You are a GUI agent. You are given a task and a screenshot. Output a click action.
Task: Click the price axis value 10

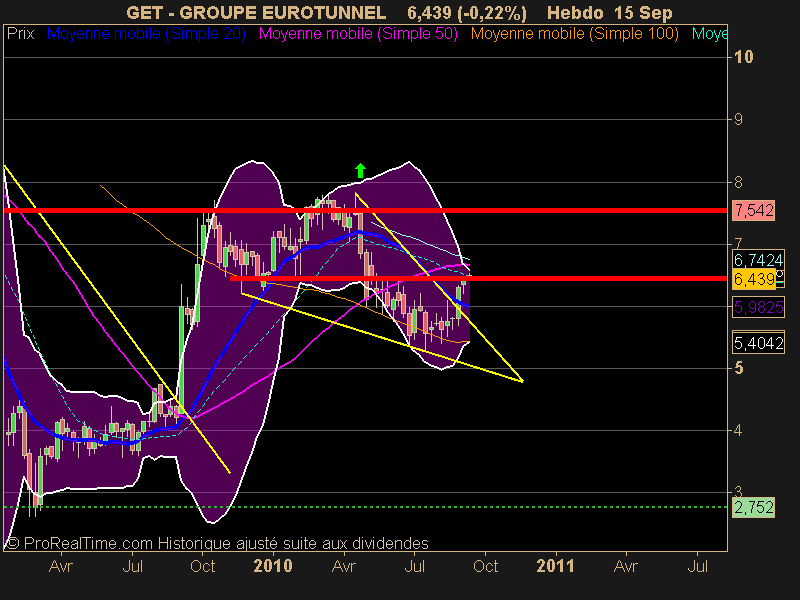point(743,57)
